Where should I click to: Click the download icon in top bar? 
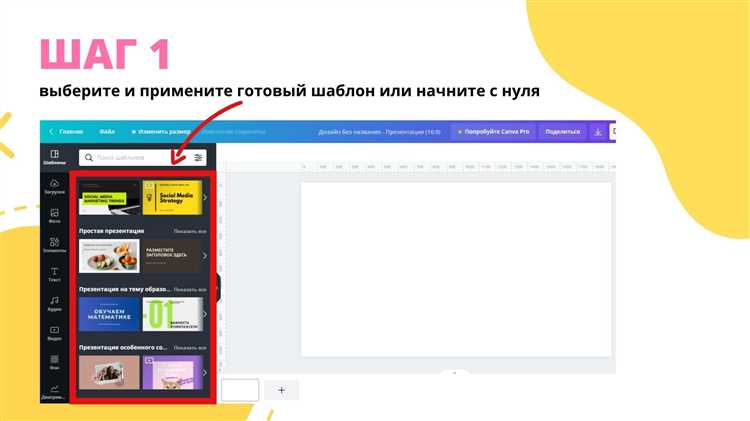tap(598, 132)
